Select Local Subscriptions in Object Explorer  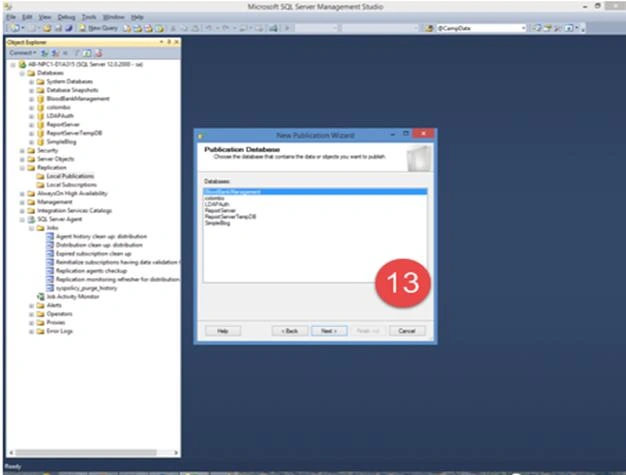[x=71, y=185]
